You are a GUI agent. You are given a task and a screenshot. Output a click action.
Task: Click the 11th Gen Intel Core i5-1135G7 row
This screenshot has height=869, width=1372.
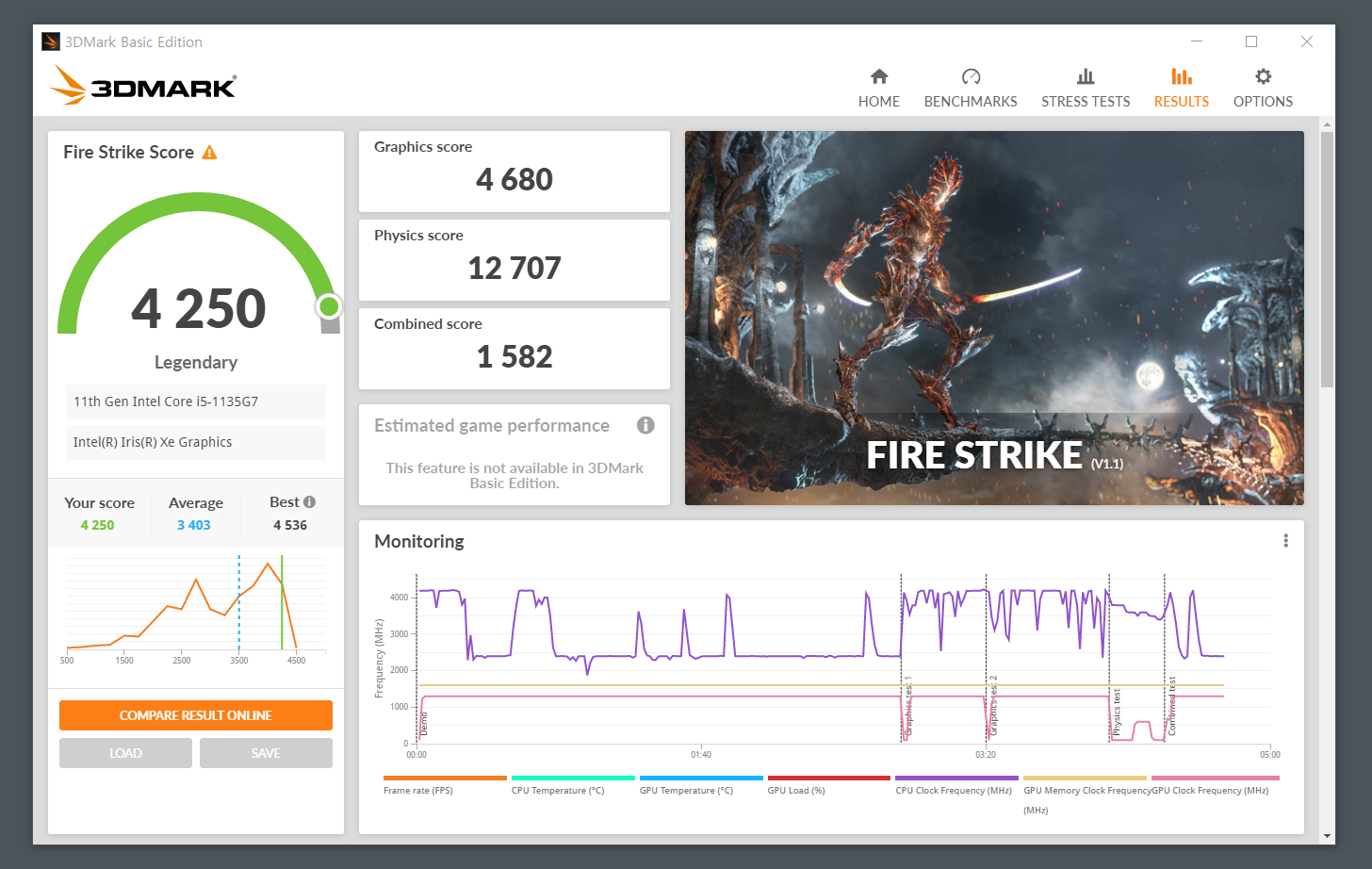(x=196, y=402)
